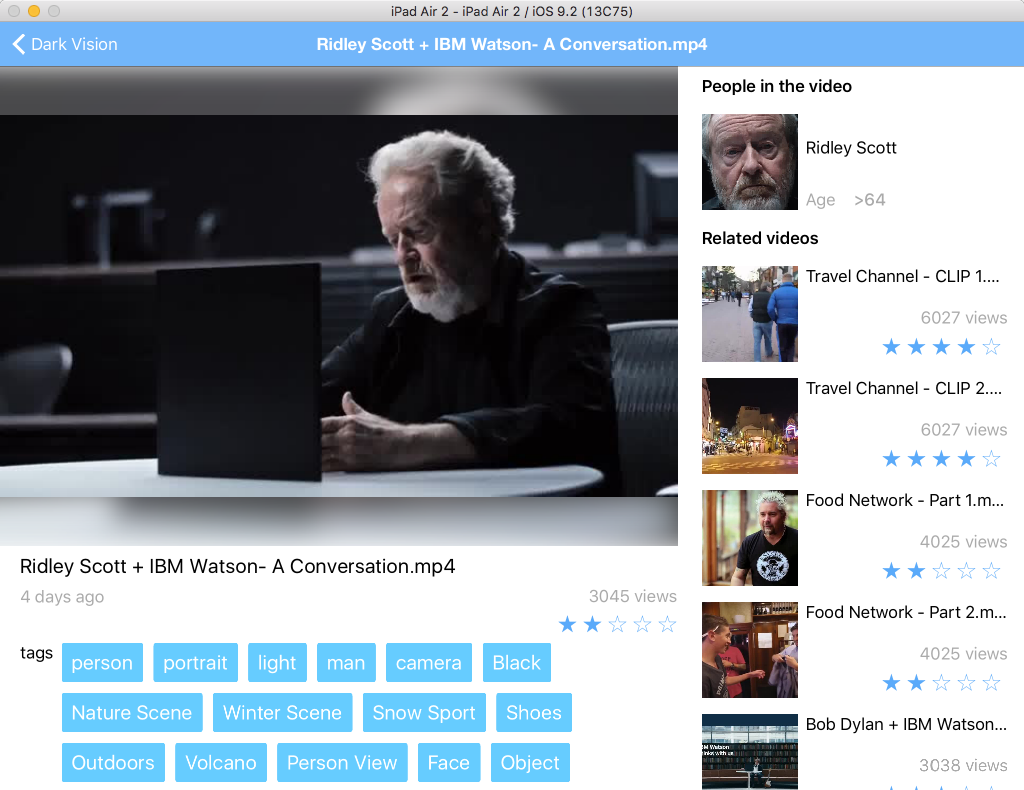Set Travel Channel CLIP 1 to five stars

[991, 347]
